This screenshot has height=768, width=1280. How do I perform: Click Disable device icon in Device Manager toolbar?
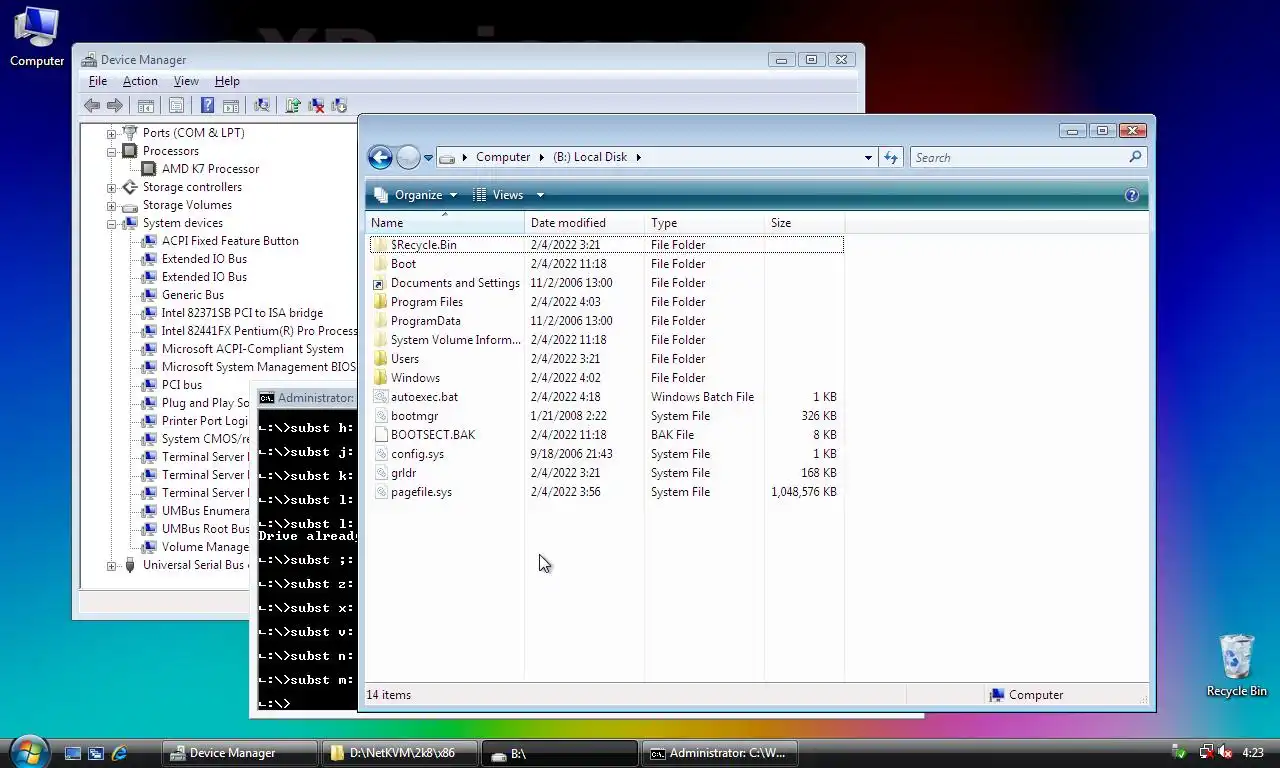coord(339,105)
